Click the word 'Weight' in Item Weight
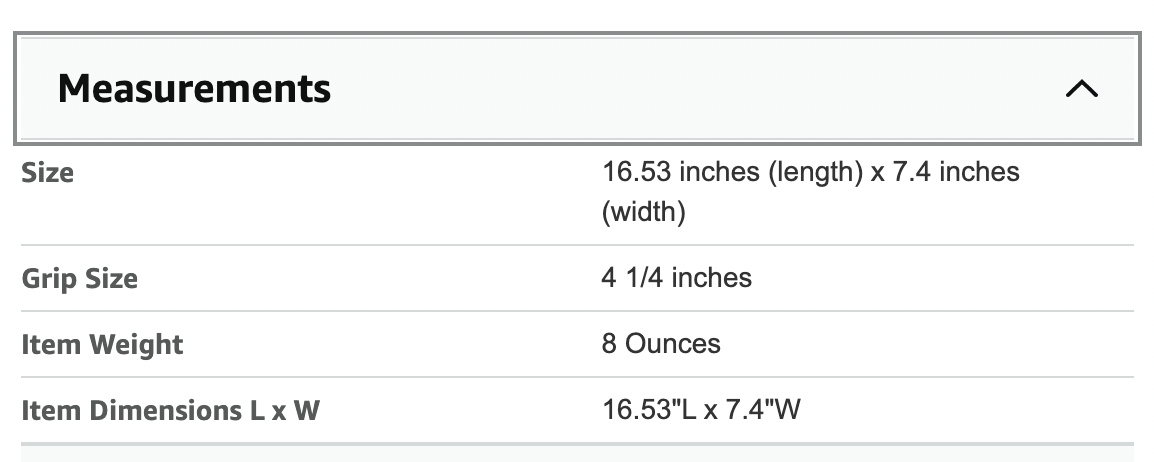Image resolution: width=1154 pixels, height=462 pixels. coord(136,345)
